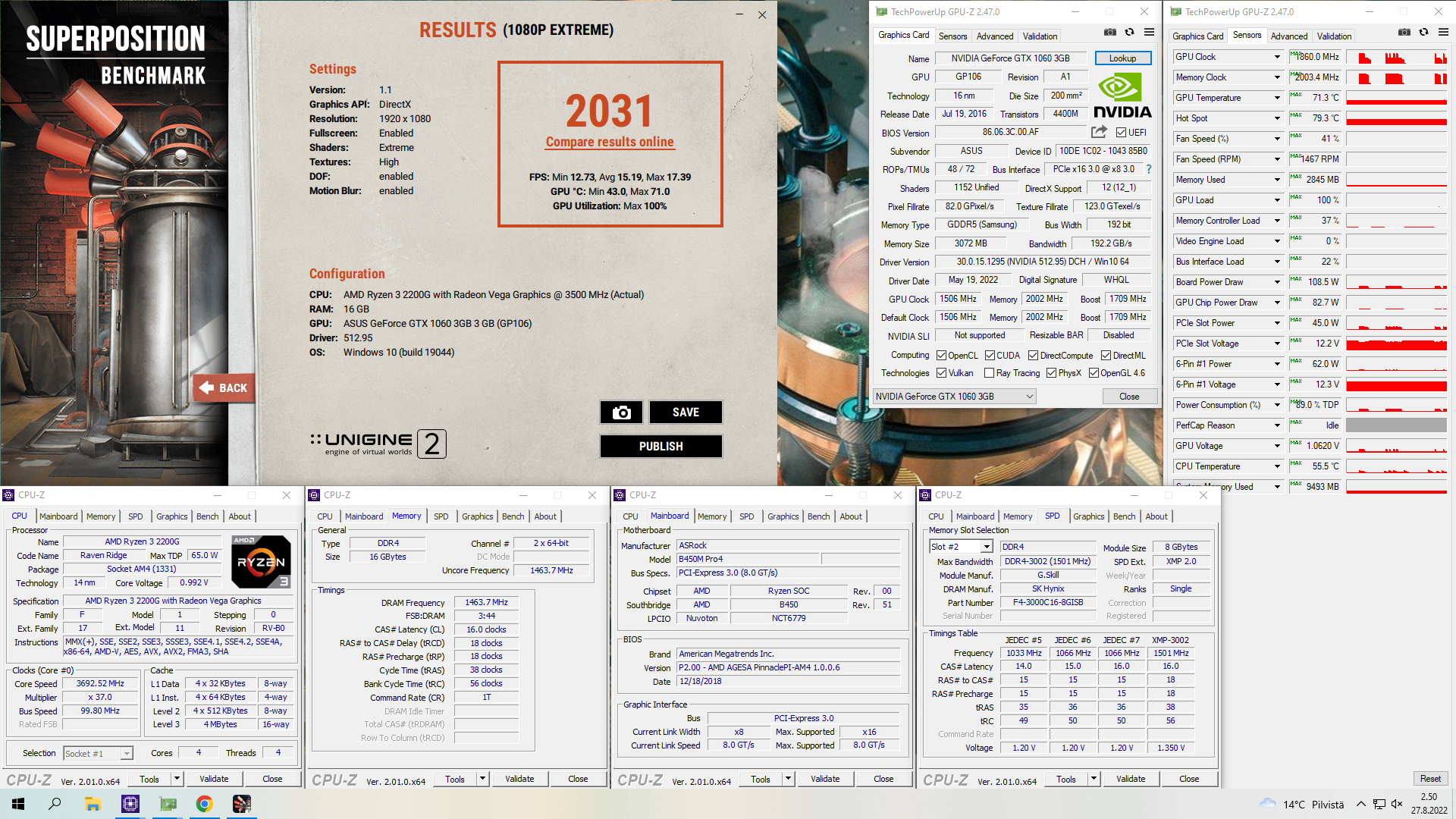Click the taskbar weather icon
Screen dimensions: 1456x819
point(1268,804)
